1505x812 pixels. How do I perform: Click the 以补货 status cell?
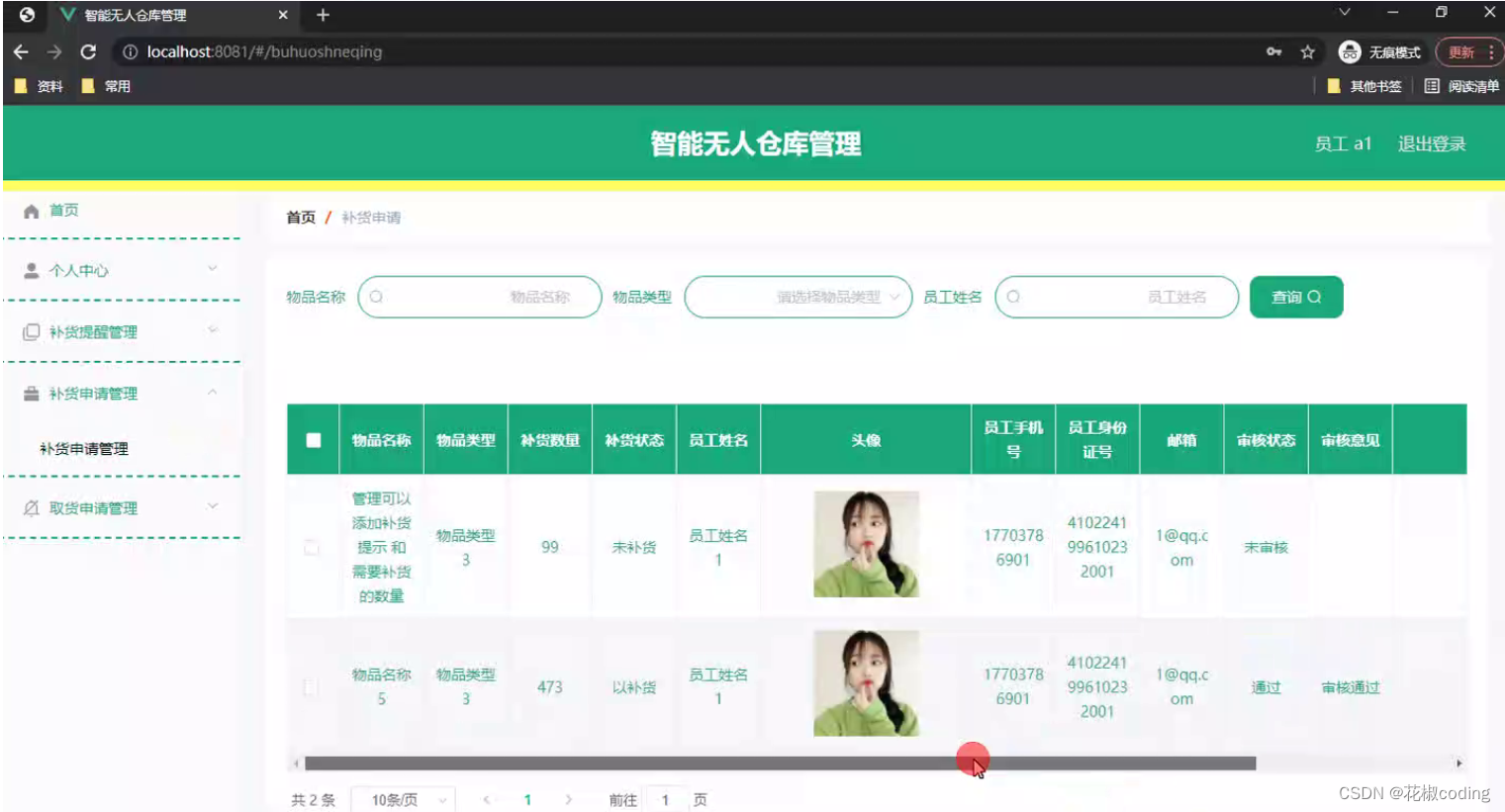click(634, 687)
